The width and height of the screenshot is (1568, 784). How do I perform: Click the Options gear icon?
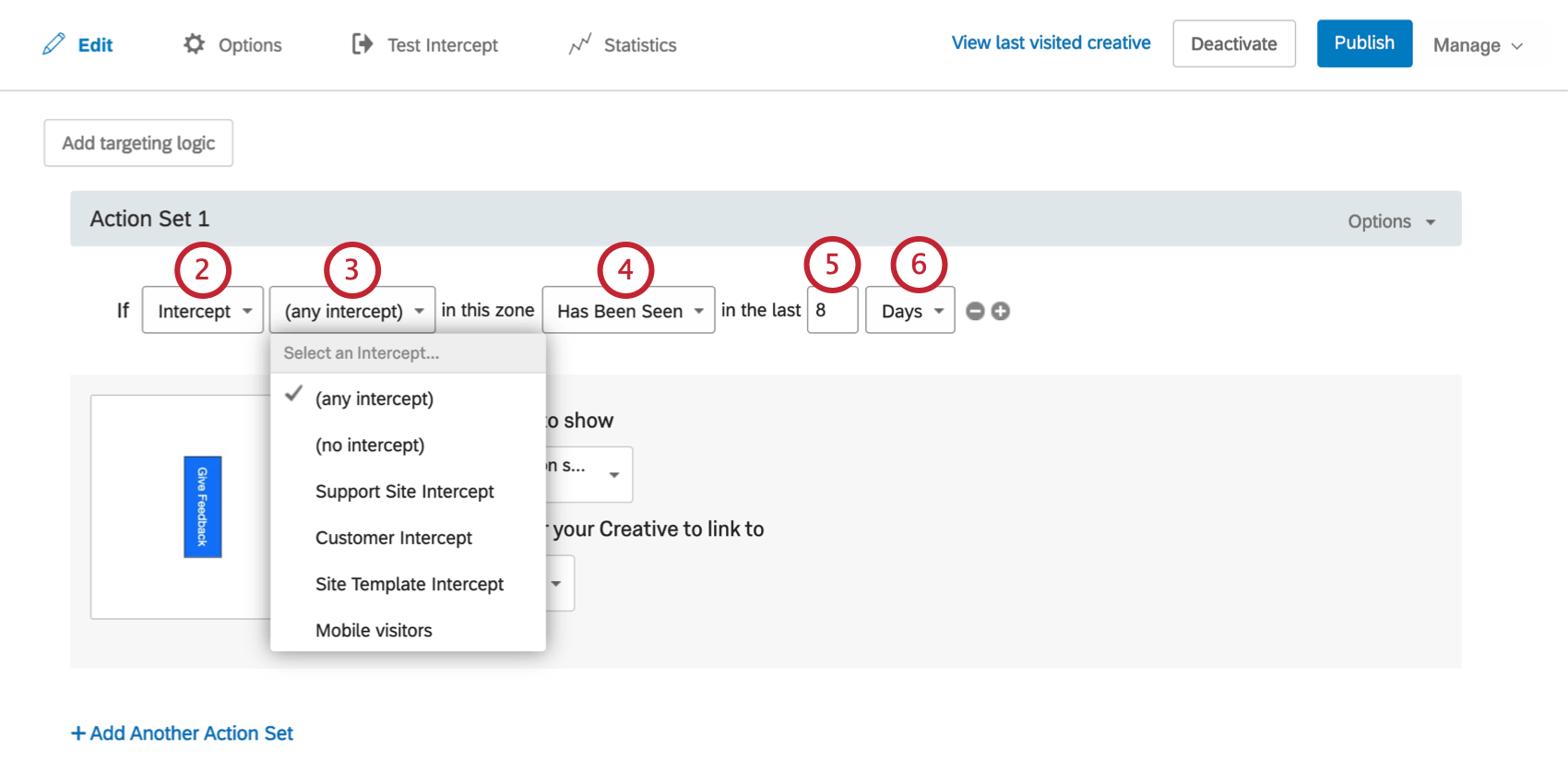point(194,44)
